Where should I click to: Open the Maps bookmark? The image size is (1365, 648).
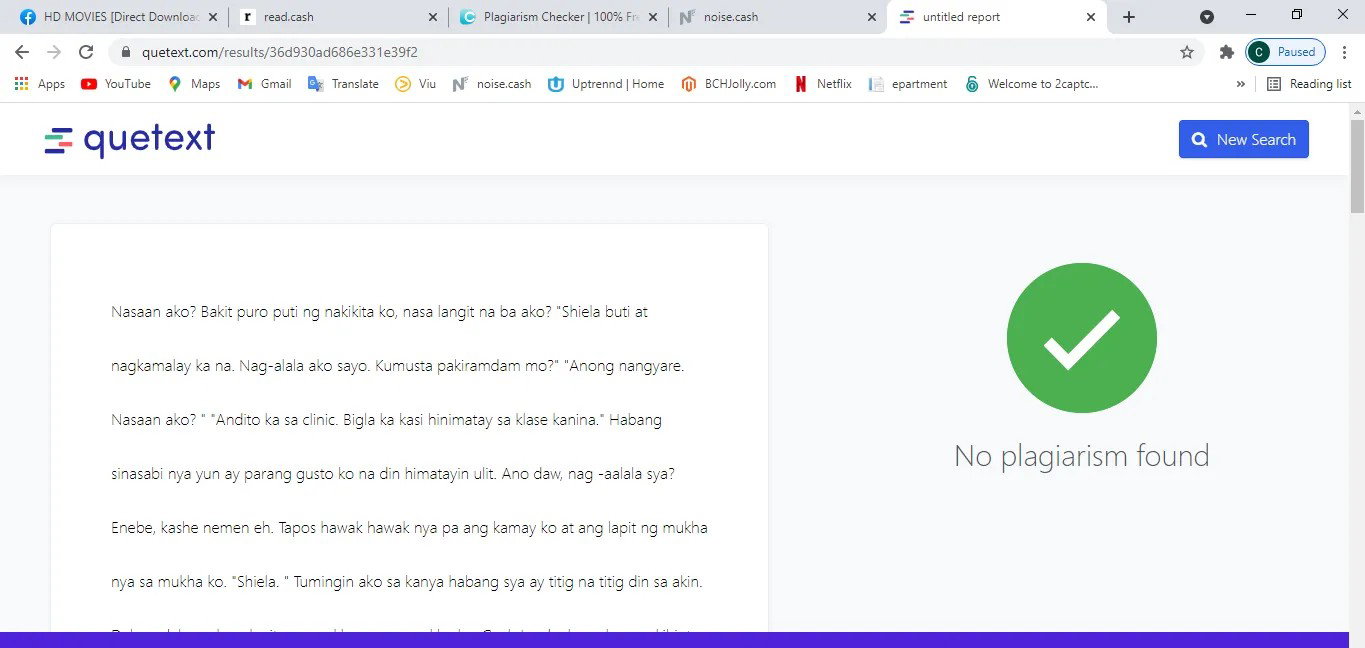(x=194, y=84)
